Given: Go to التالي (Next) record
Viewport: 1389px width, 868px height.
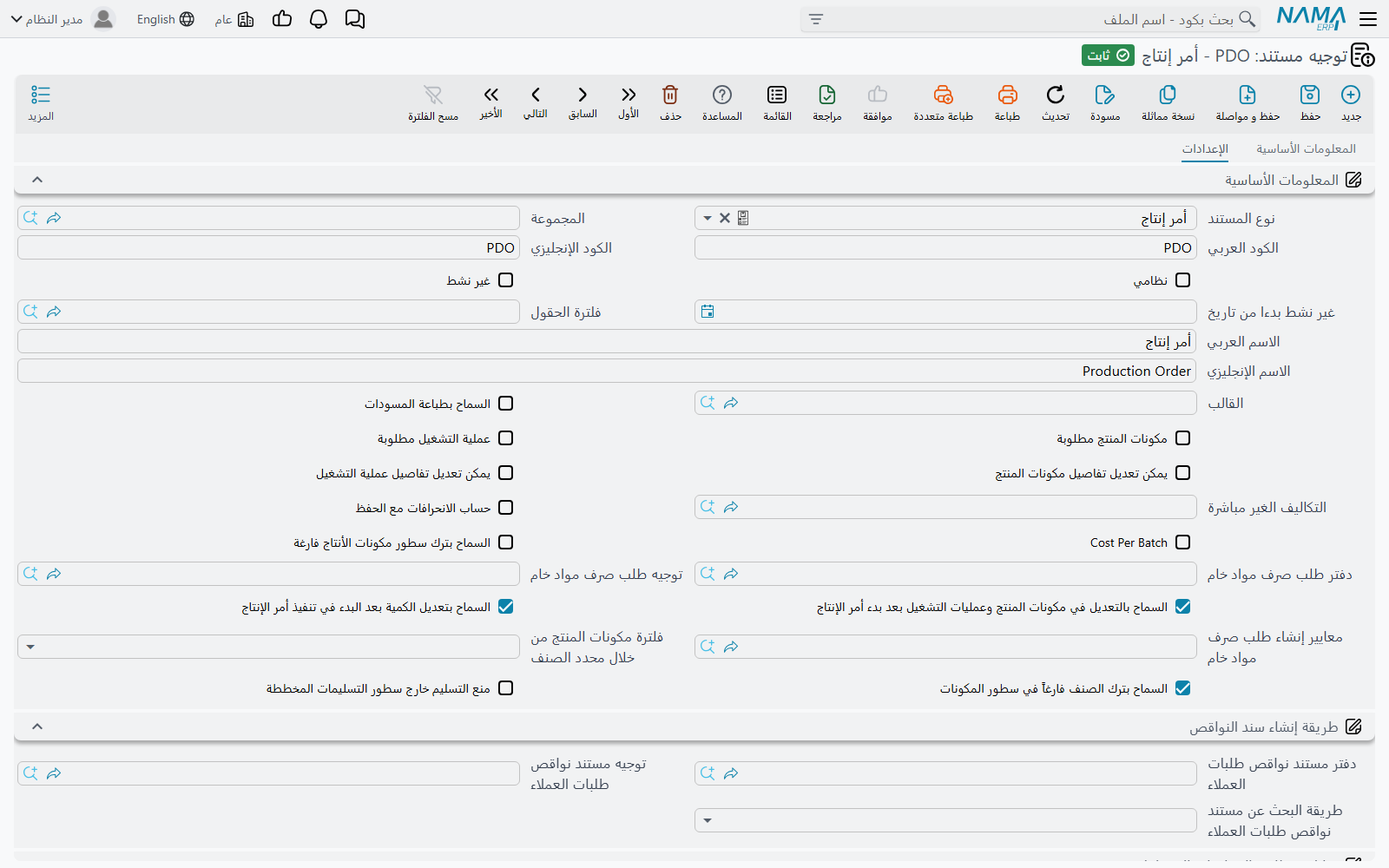Looking at the screenshot, I should (536, 95).
